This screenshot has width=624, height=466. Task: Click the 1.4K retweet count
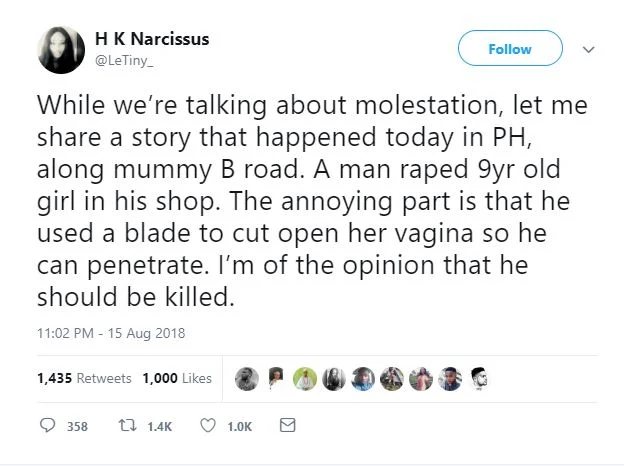pyautogui.click(x=159, y=427)
